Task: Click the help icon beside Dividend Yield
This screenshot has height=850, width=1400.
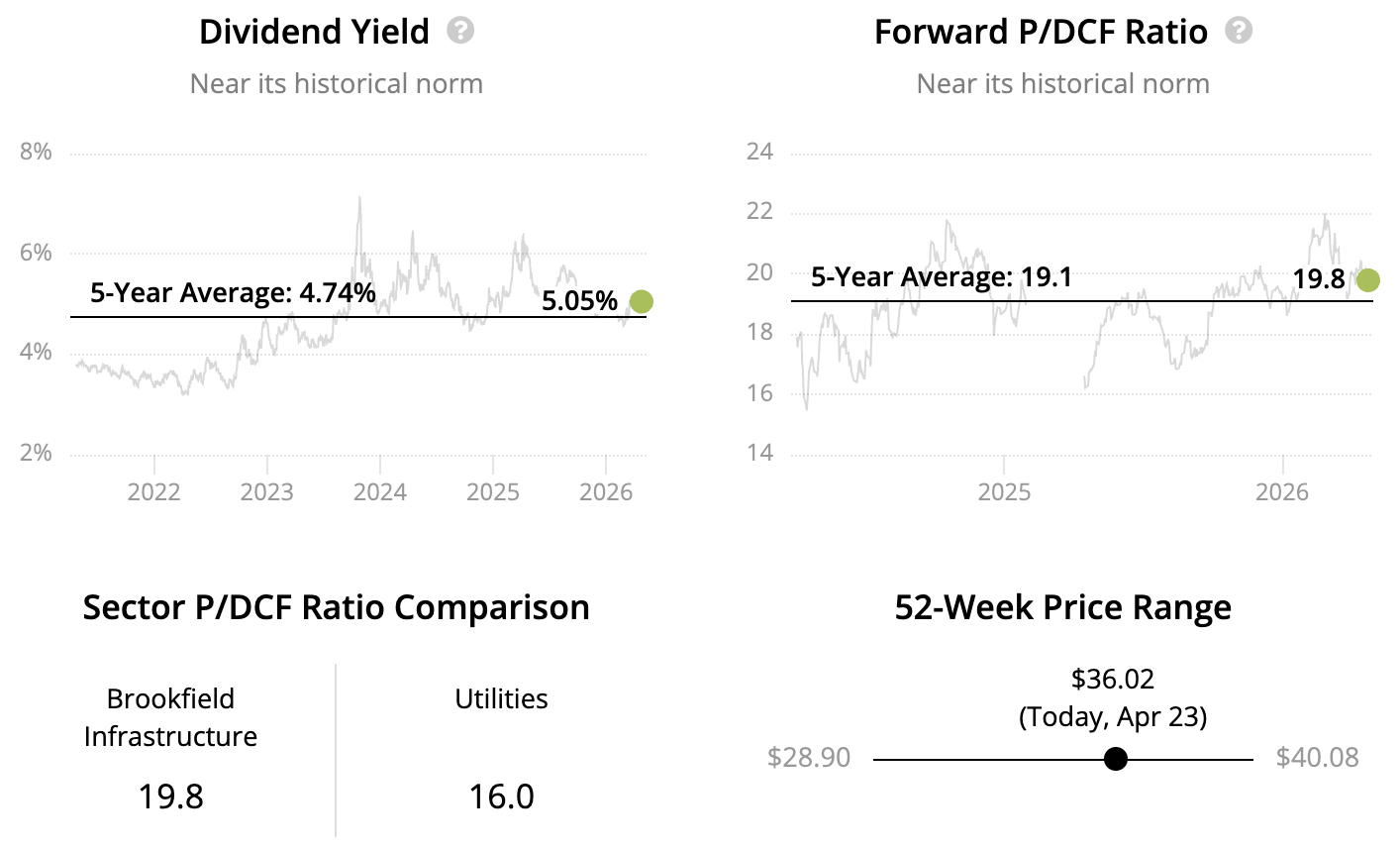Action: tap(460, 31)
